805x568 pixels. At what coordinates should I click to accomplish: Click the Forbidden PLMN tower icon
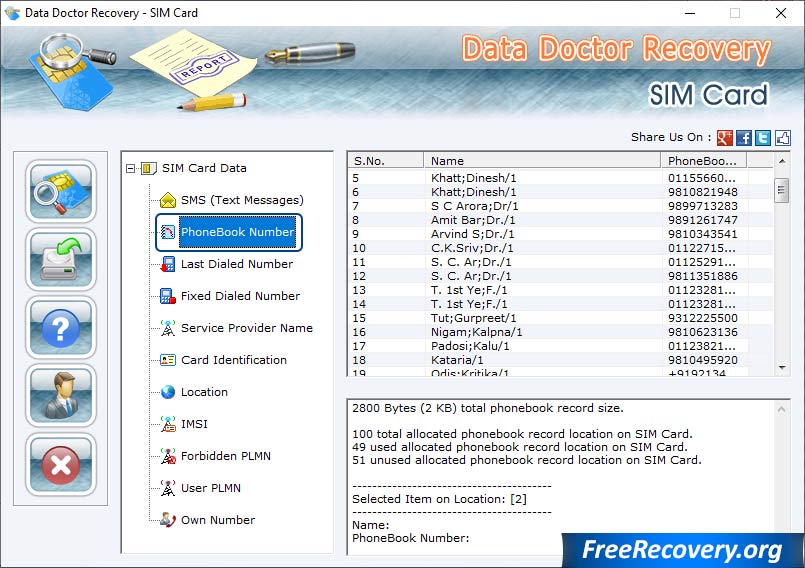click(x=168, y=456)
